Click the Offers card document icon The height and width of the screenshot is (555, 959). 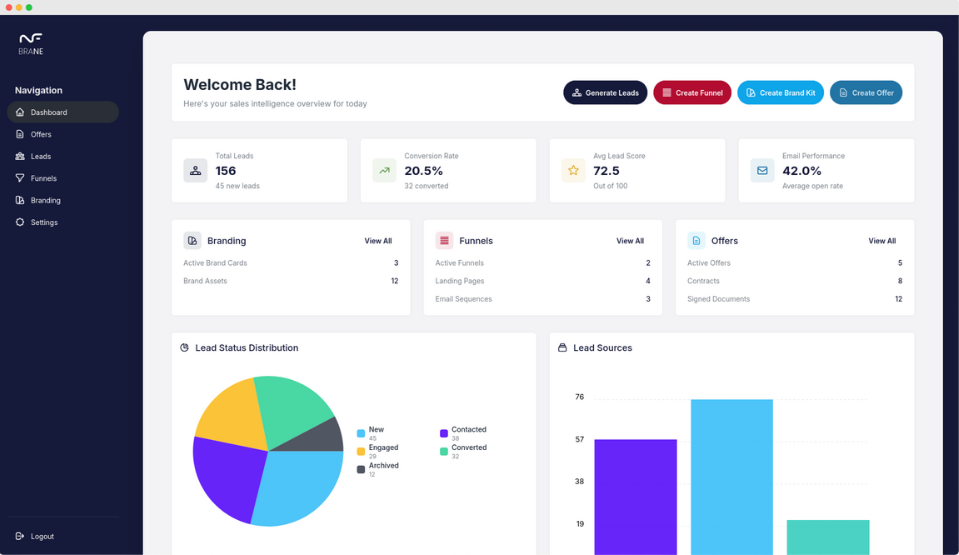coord(696,240)
